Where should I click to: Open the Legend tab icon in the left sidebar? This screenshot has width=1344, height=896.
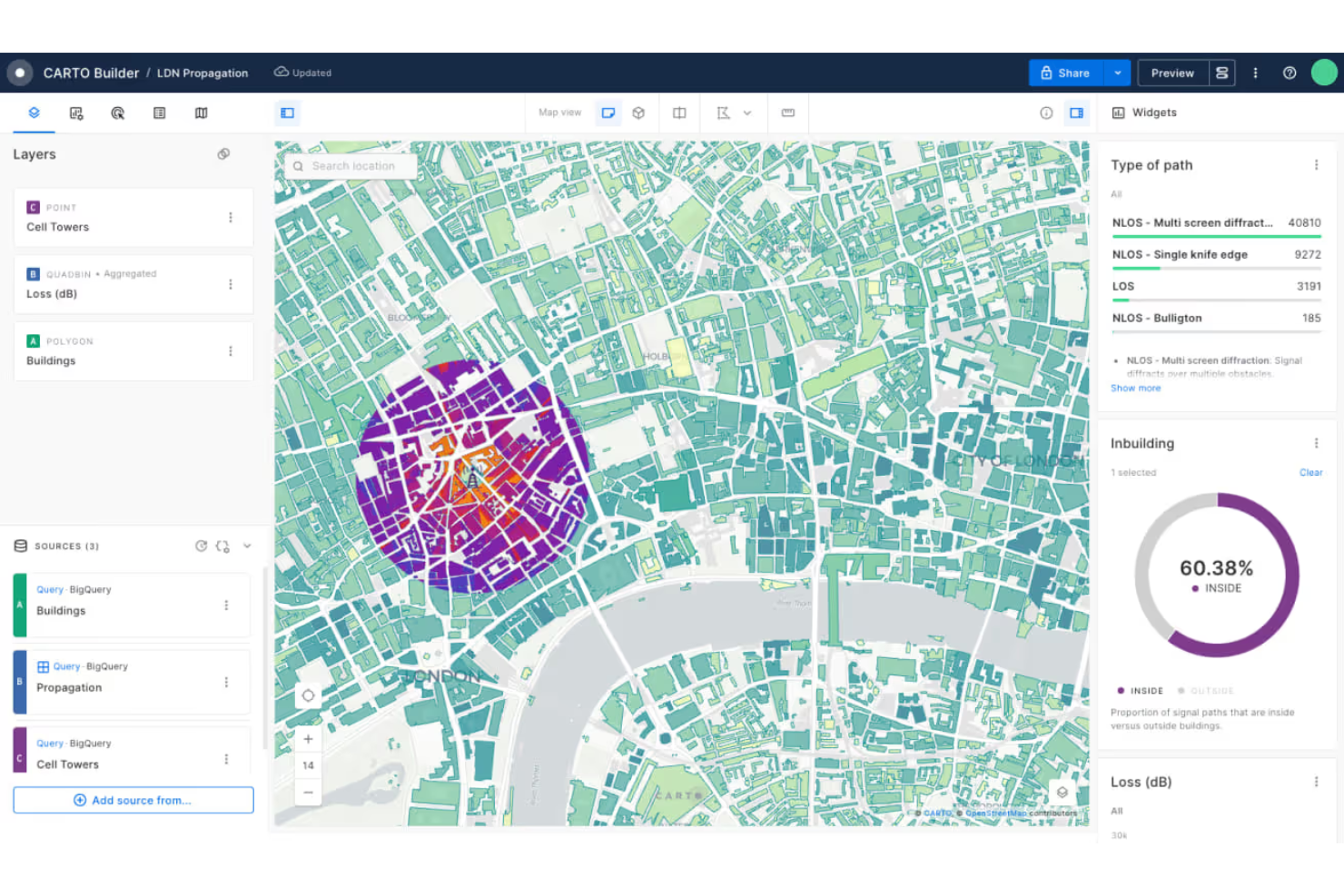click(x=159, y=113)
